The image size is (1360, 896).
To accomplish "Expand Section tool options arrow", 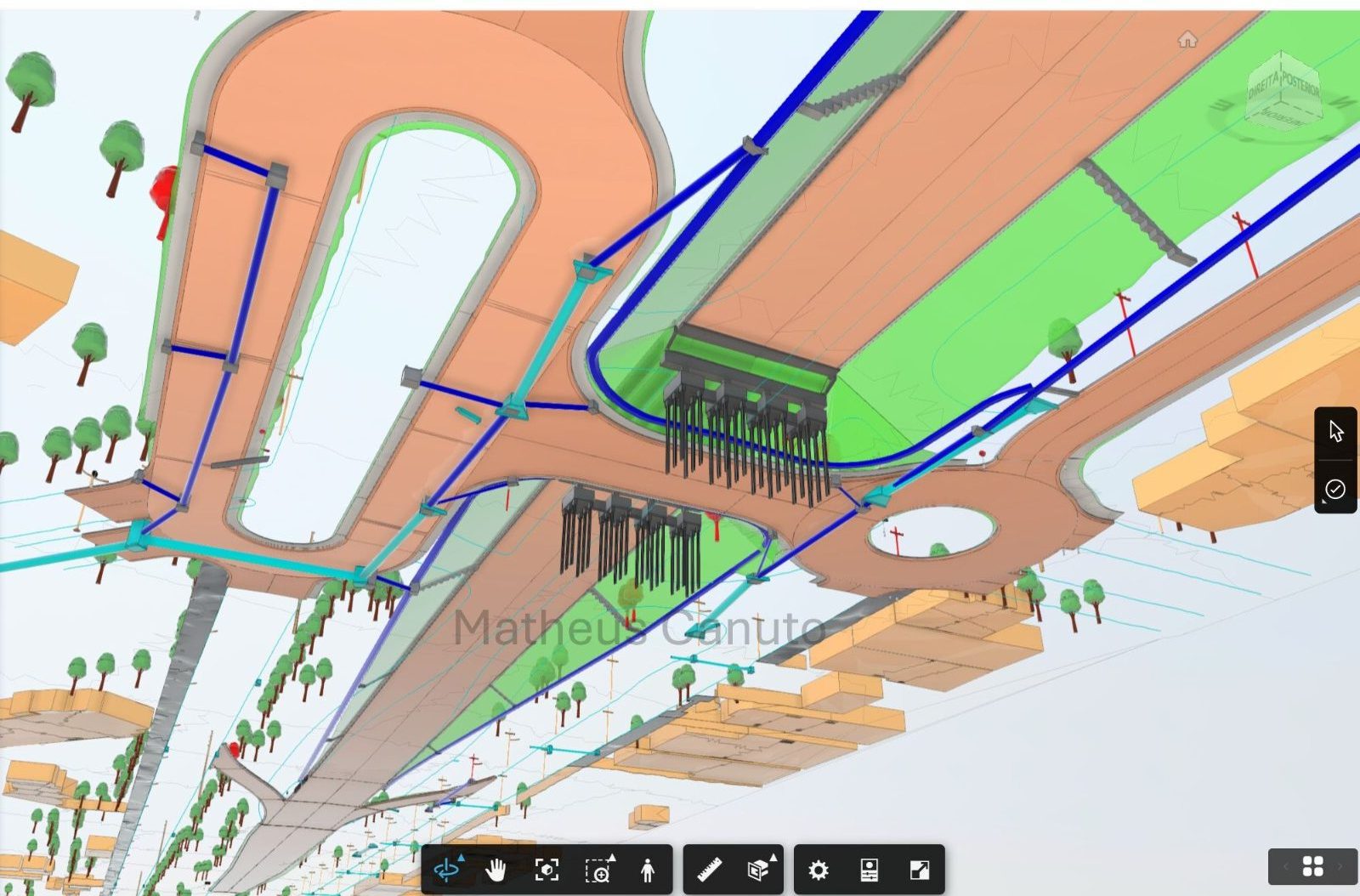I will click(x=773, y=858).
